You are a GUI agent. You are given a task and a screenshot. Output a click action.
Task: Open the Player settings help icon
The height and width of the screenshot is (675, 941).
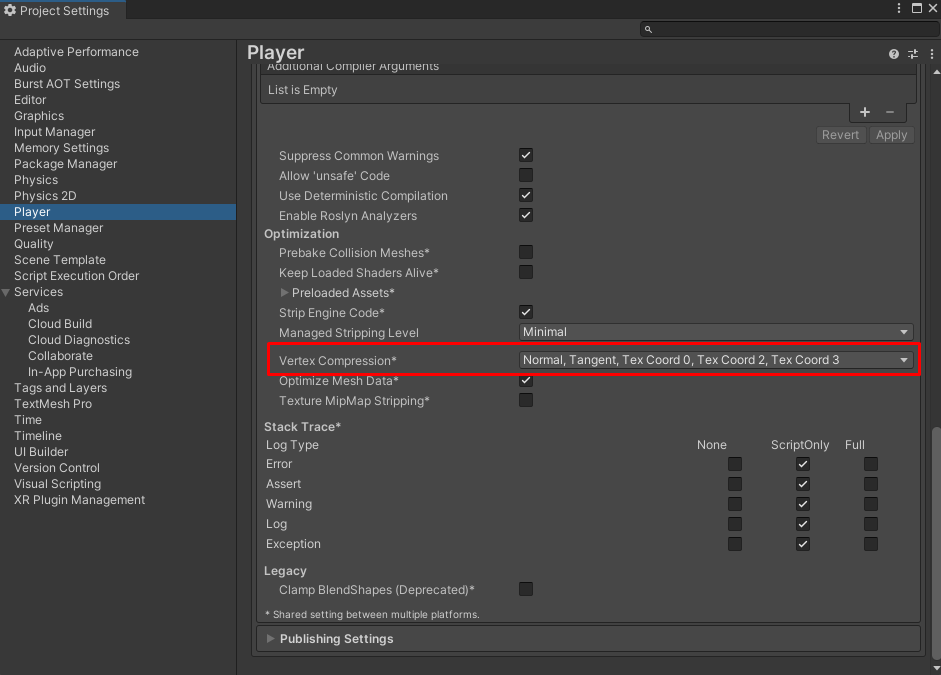pyautogui.click(x=894, y=54)
